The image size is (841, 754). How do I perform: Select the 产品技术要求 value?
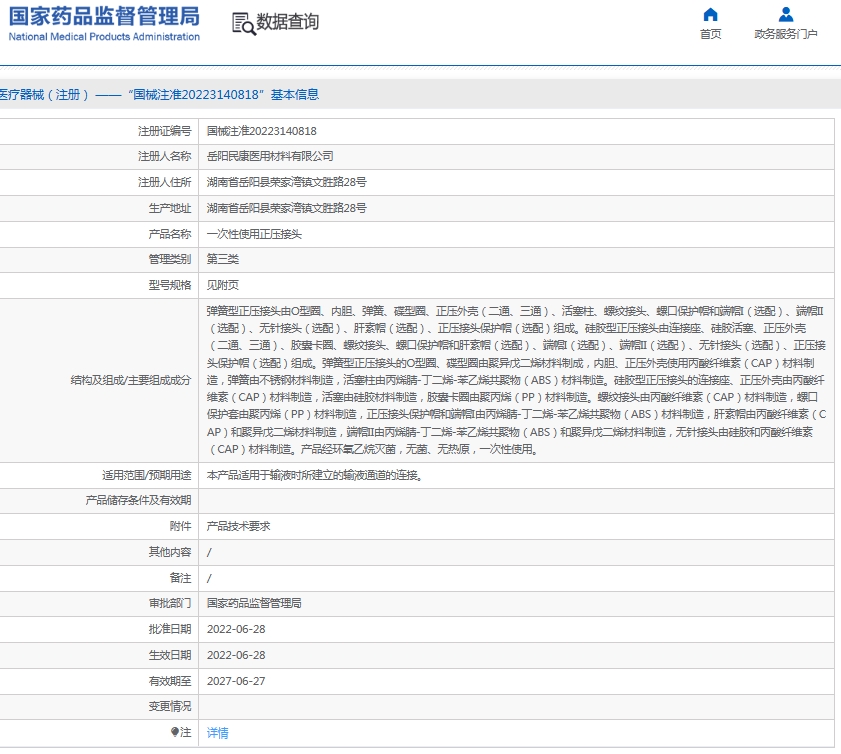point(239,526)
